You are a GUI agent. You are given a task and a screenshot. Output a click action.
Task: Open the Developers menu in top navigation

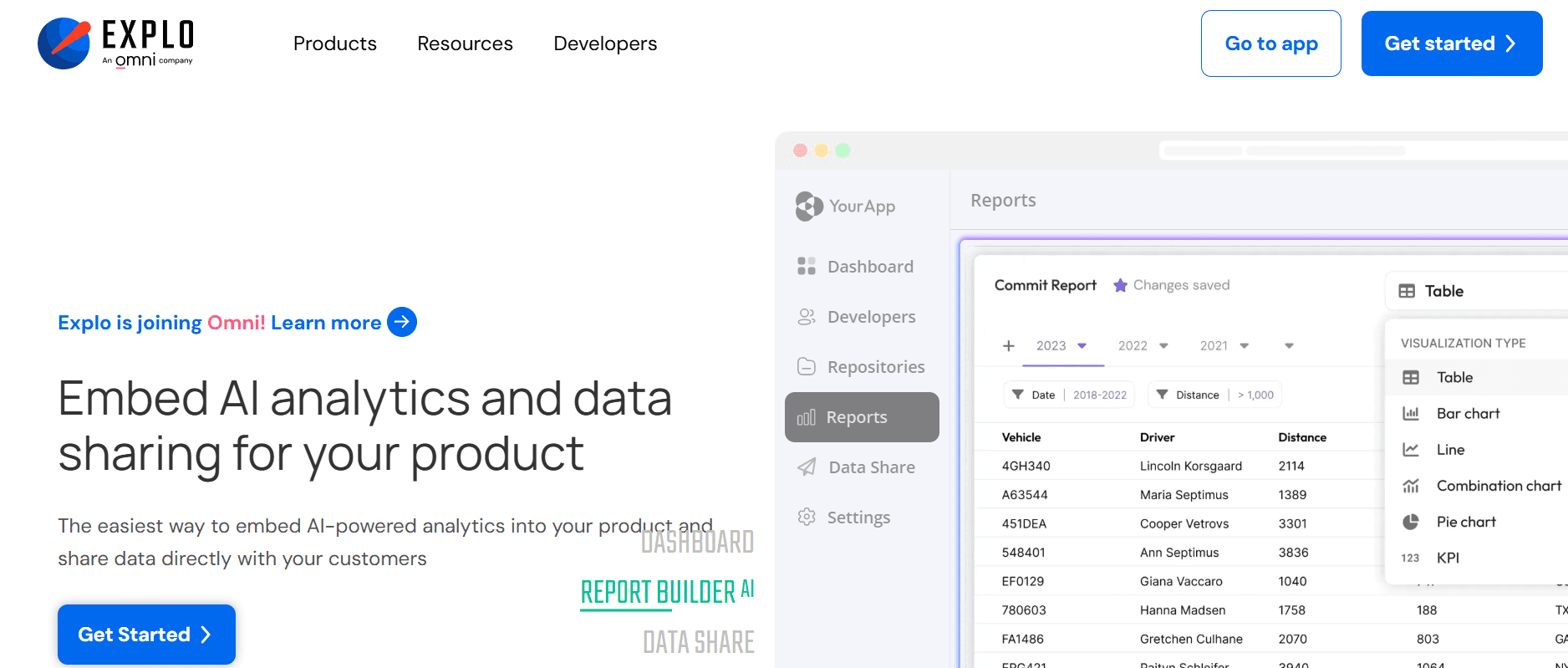[605, 43]
